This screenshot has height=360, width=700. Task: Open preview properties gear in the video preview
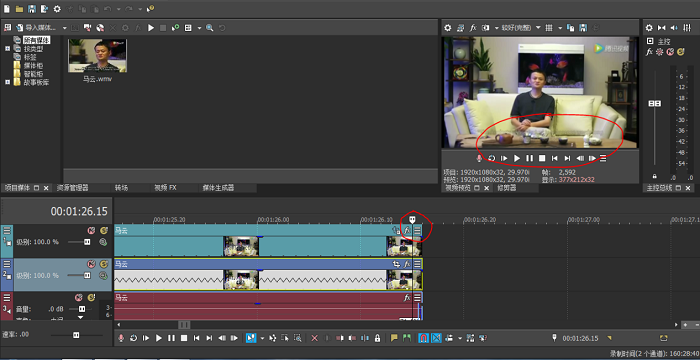click(x=448, y=28)
